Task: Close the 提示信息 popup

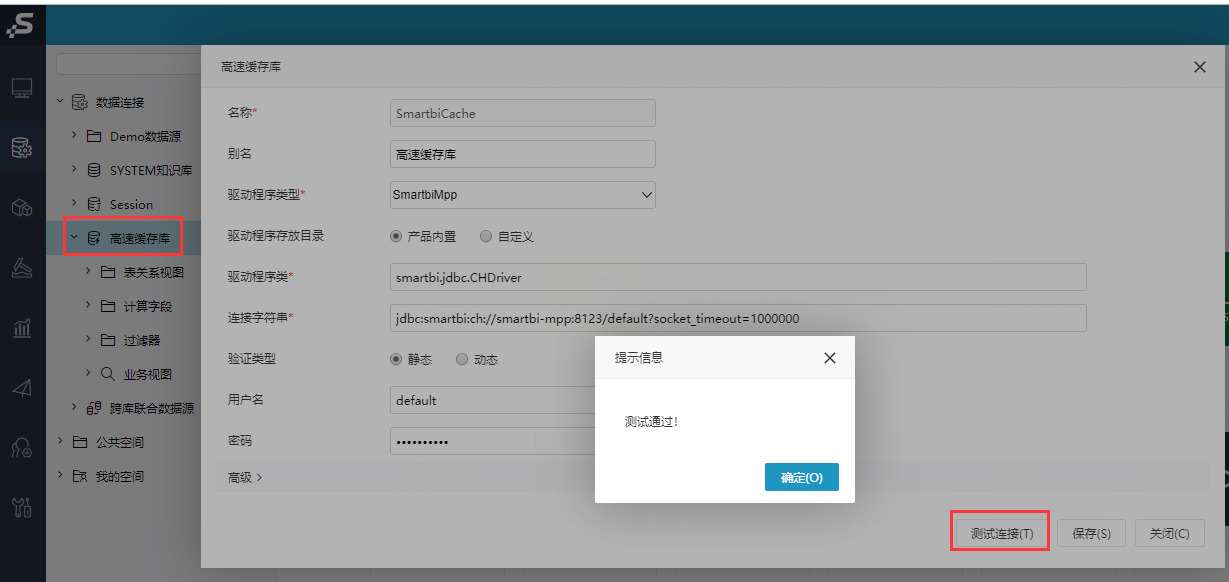Action: (x=829, y=358)
